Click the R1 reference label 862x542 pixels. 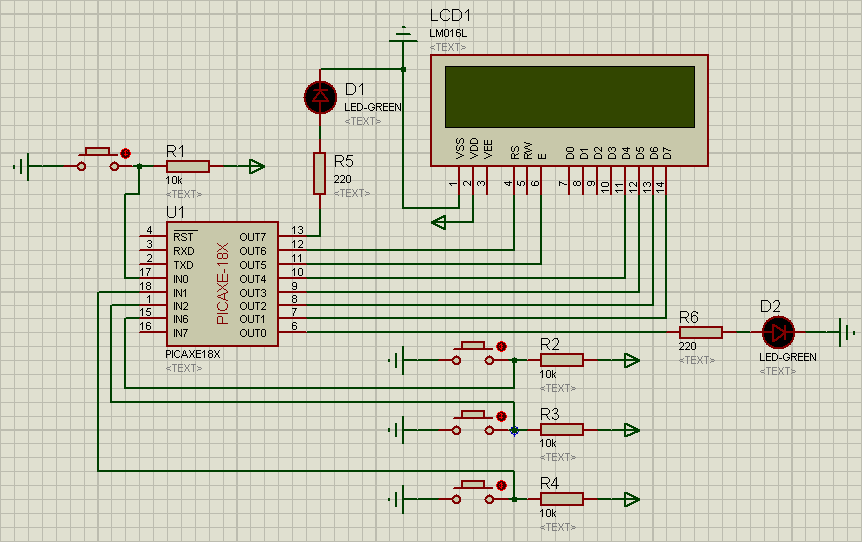click(x=175, y=151)
